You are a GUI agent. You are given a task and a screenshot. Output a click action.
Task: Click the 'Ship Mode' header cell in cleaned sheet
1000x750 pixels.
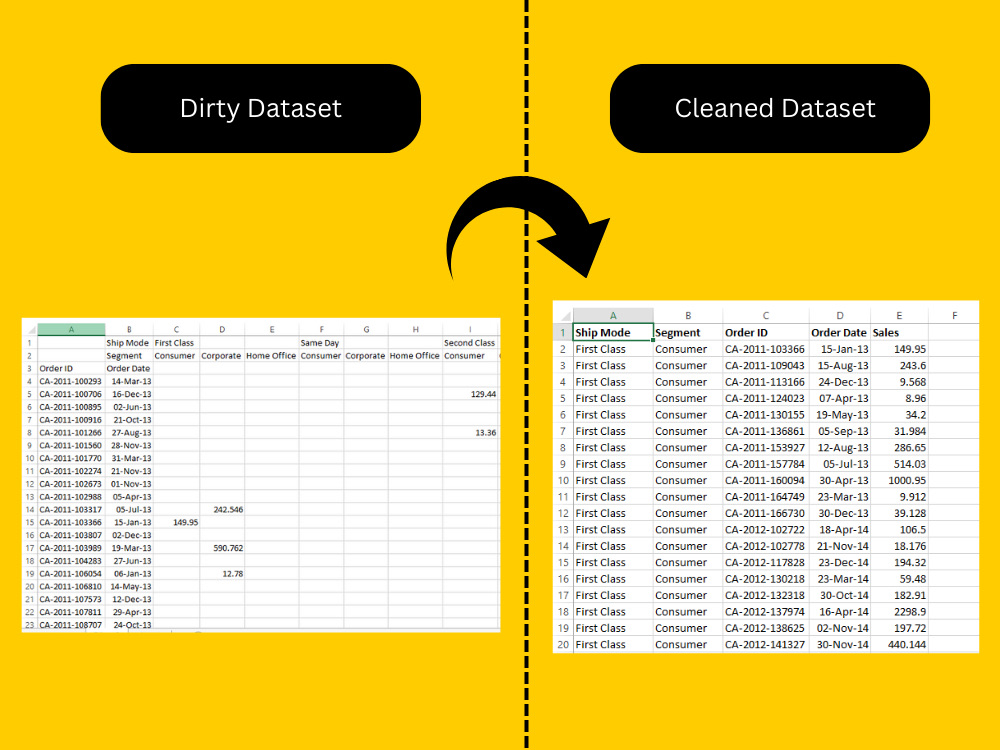coord(613,332)
